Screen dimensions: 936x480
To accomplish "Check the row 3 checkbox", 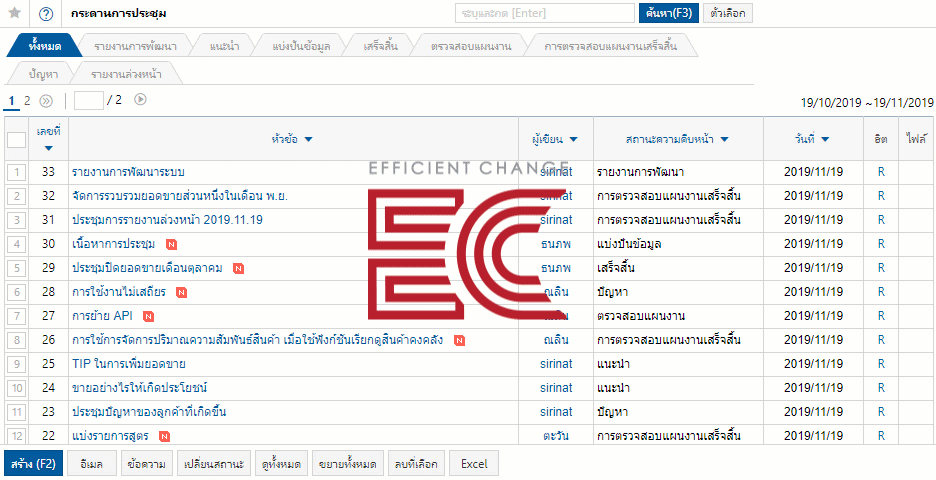I will coord(17,220).
